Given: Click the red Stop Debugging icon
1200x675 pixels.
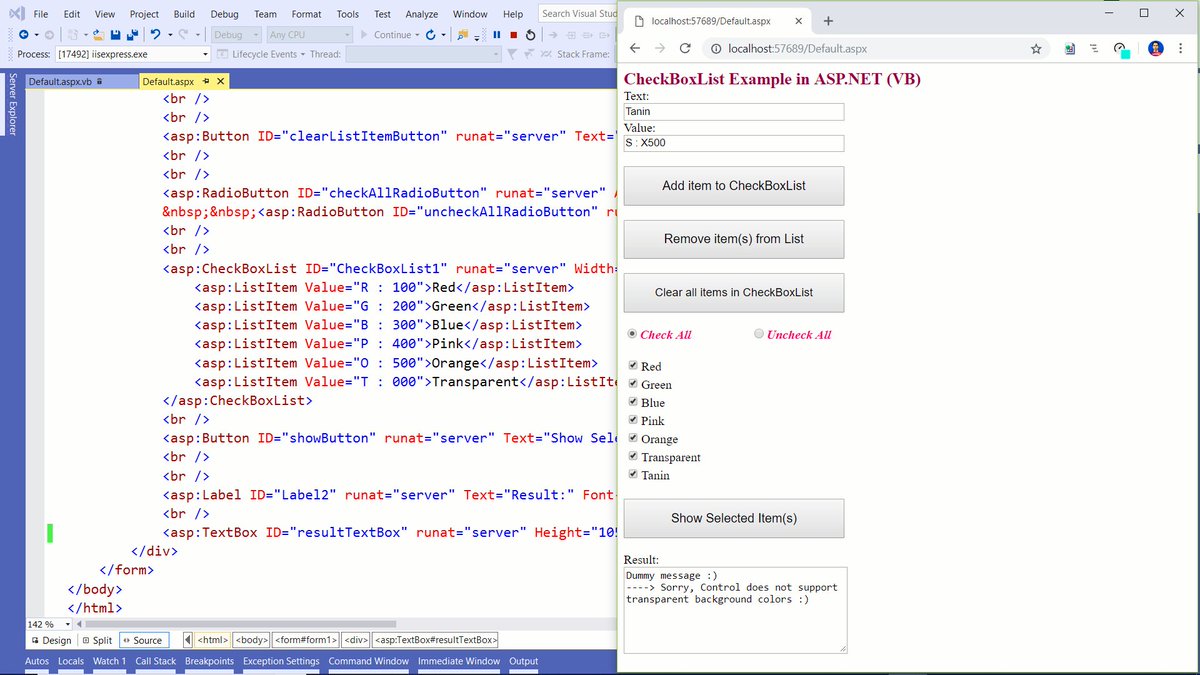Looking at the screenshot, I should pos(513,34).
